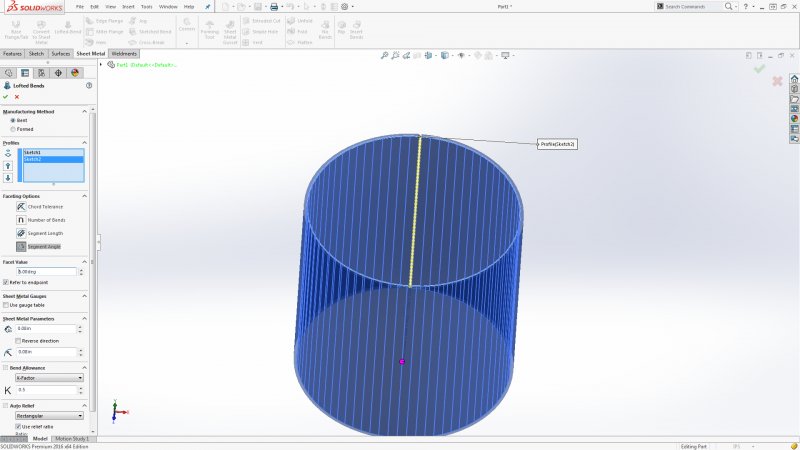800x450 pixels.
Task: Pick the Segment Length faceting option
Action: point(21,233)
